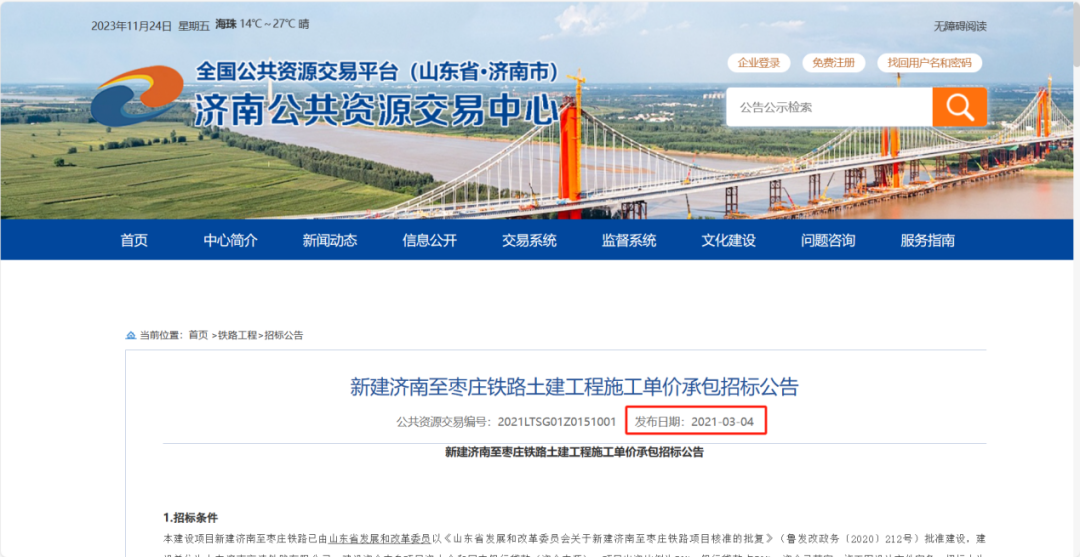Open the 中心简介 menu item
The height and width of the screenshot is (557, 1080).
[231, 240]
